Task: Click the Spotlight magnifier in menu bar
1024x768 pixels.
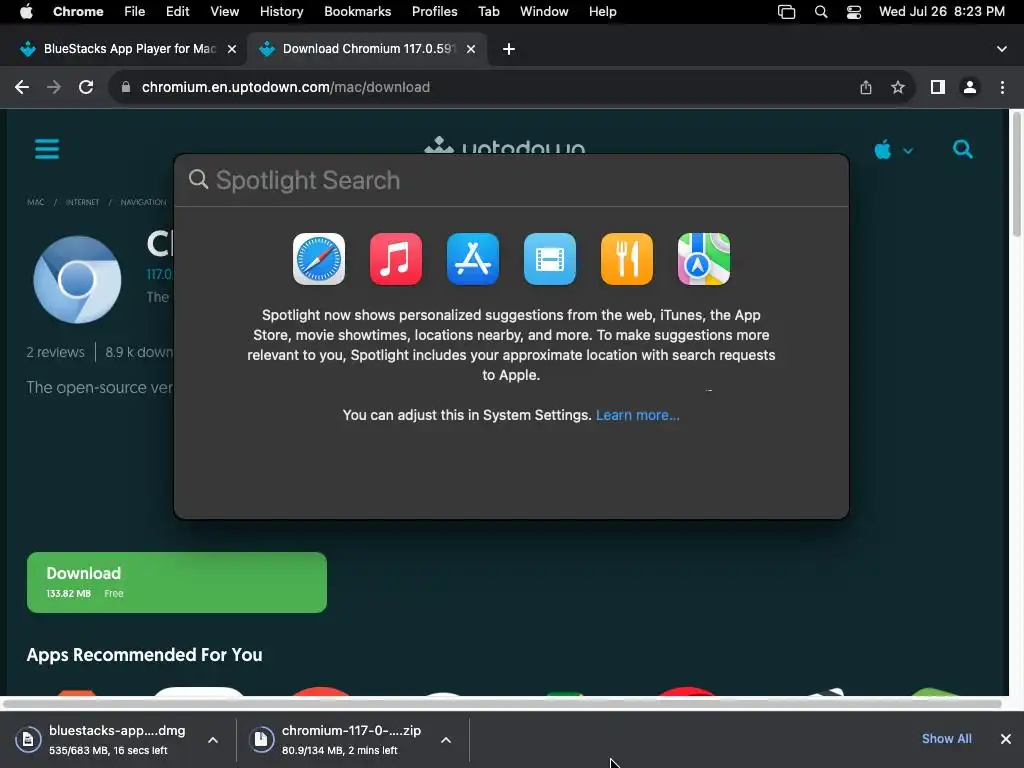Action: (x=821, y=12)
